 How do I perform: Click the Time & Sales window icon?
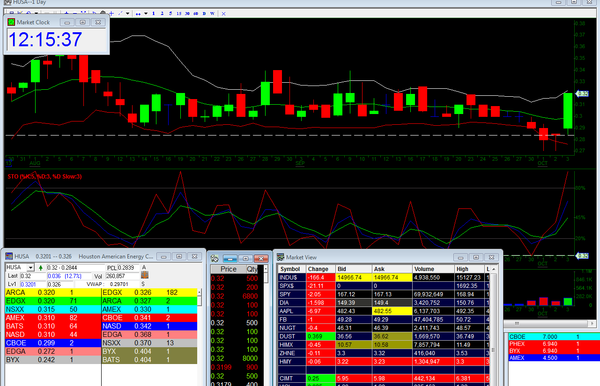pyautogui.click(x=214, y=259)
